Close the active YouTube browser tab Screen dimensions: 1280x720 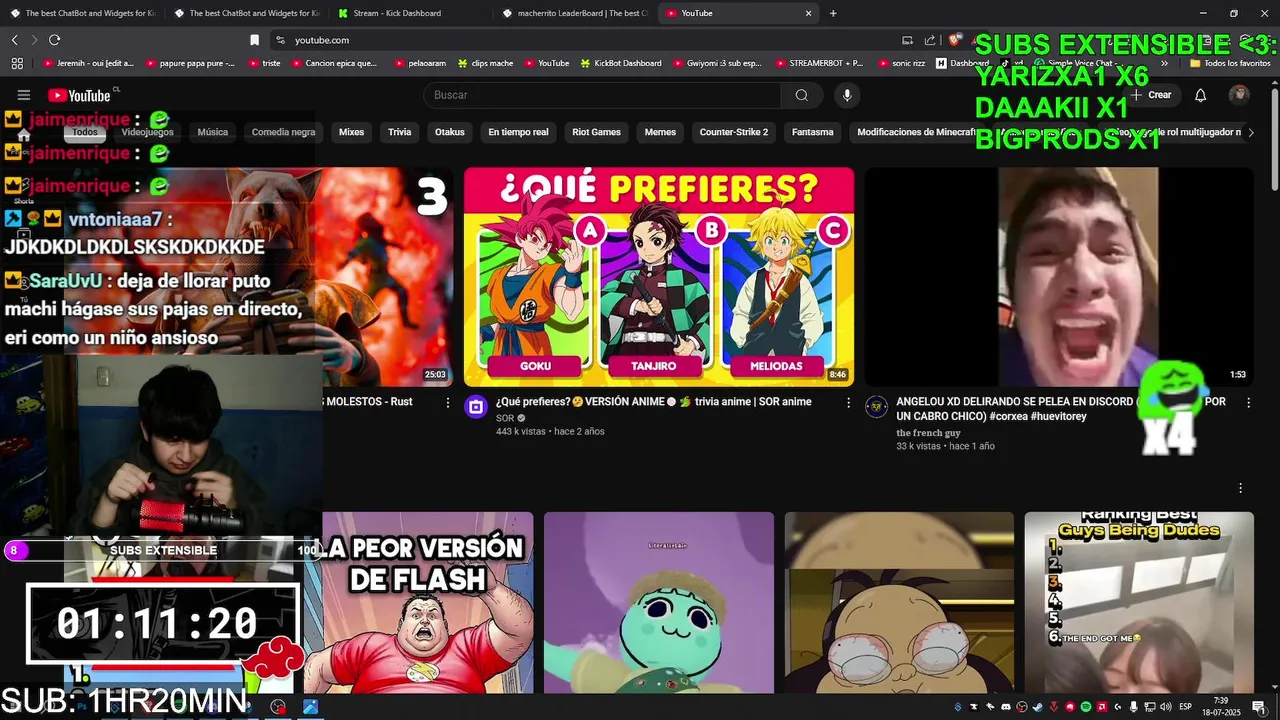[808, 13]
